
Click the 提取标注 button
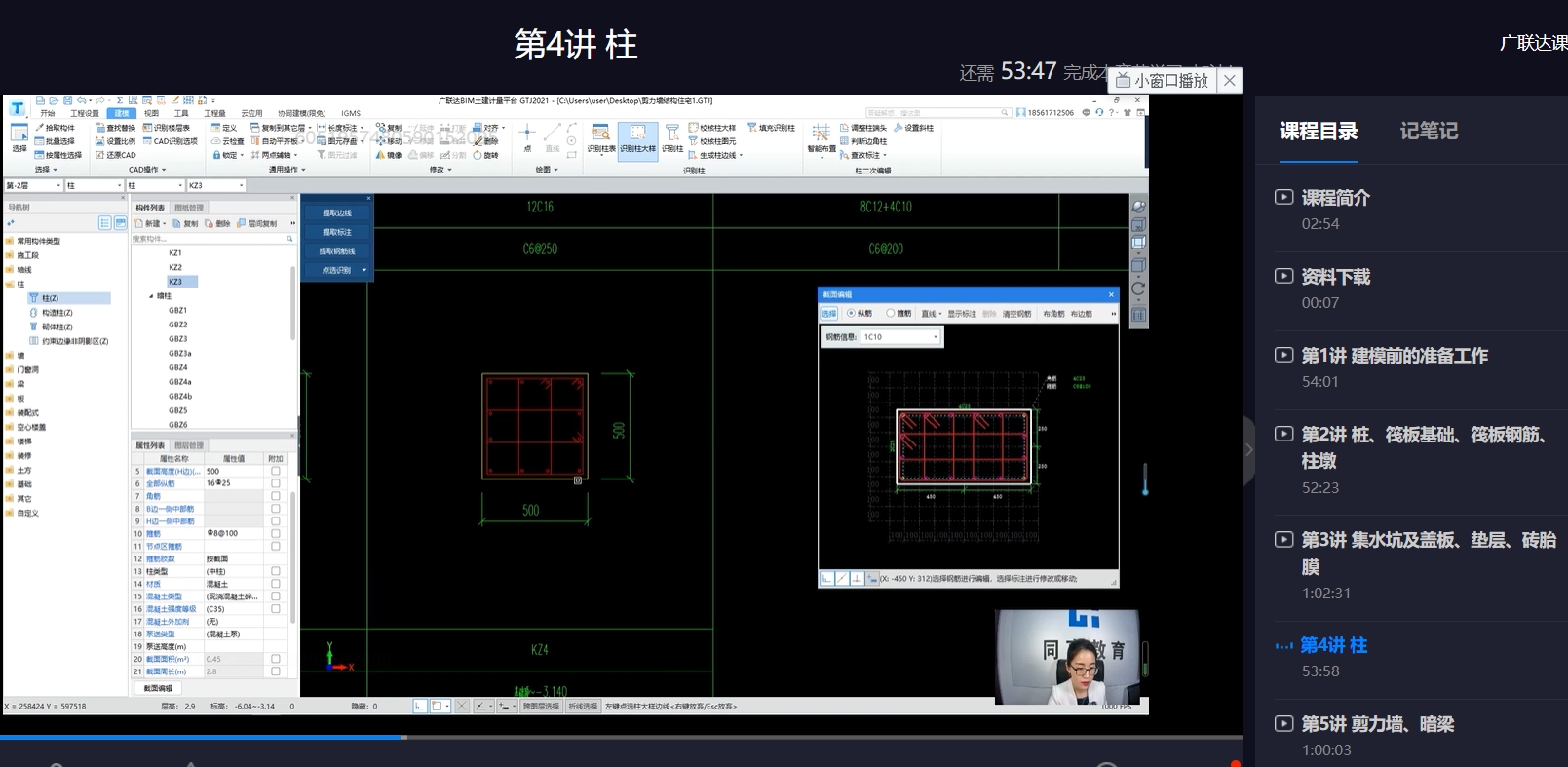click(x=337, y=232)
